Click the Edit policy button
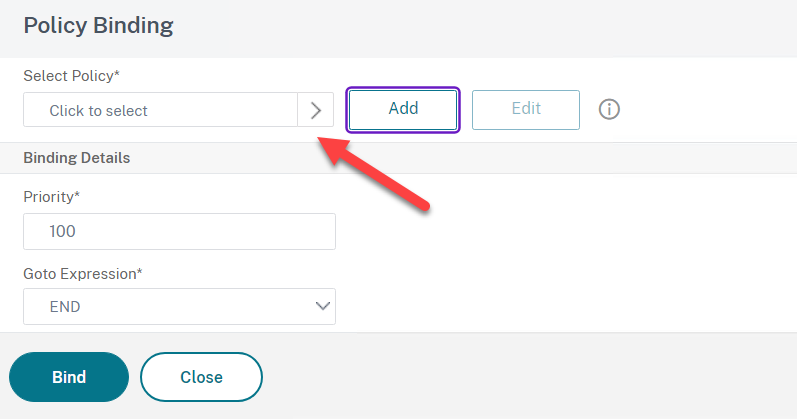This screenshot has width=797, height=419. click(526, 110)
